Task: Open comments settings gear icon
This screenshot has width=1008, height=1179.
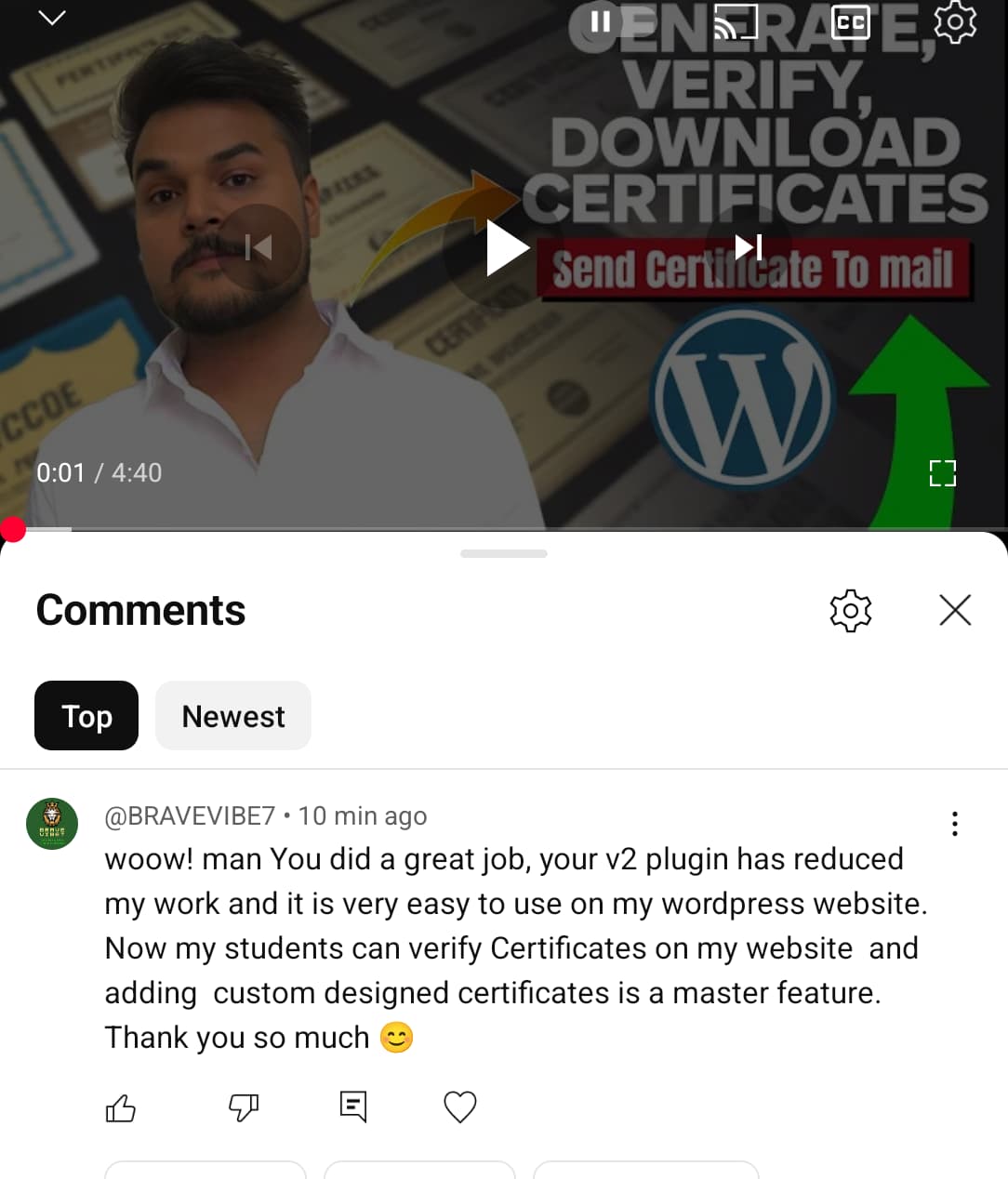Action: point(851,611)
